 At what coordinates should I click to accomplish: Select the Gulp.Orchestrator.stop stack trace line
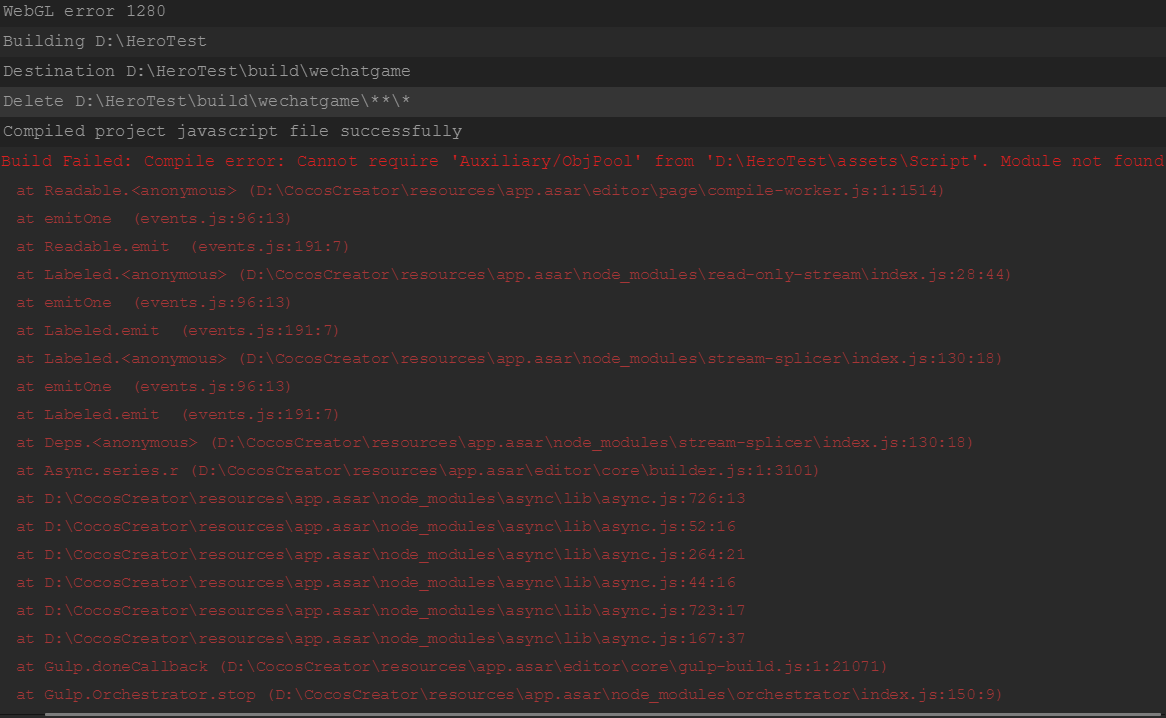[509, 694]
